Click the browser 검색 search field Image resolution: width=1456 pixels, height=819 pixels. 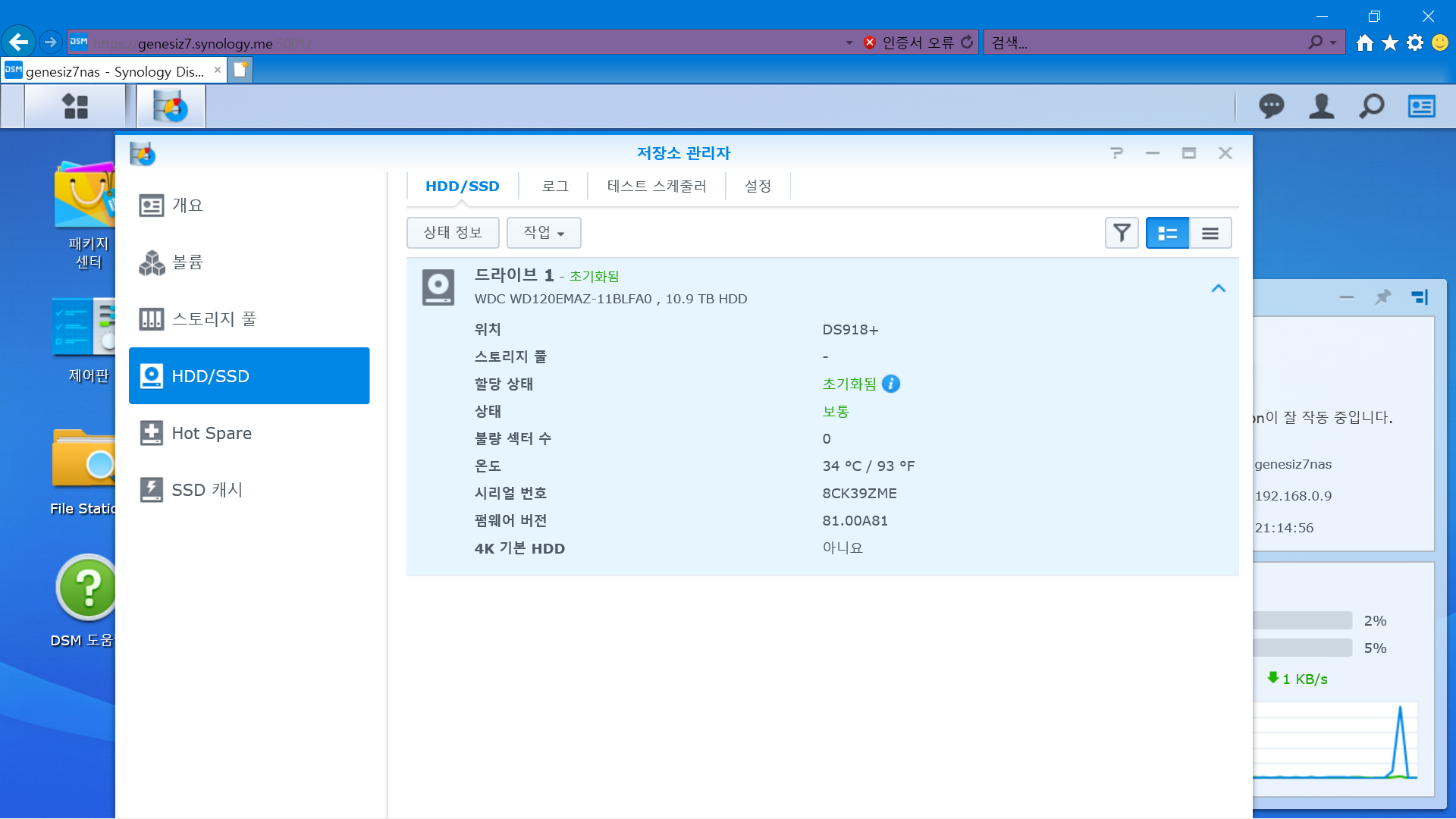pos(1145,43)
